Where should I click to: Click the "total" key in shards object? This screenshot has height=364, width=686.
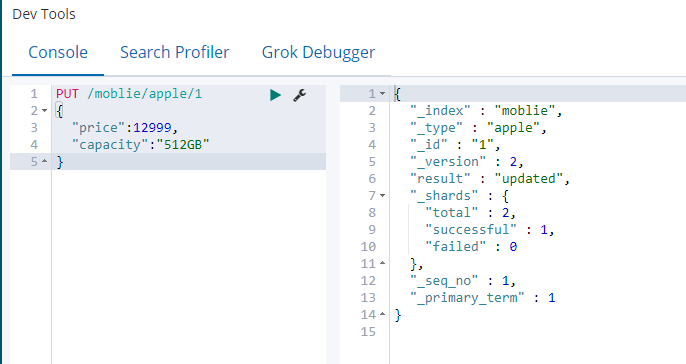coord(452,213)
